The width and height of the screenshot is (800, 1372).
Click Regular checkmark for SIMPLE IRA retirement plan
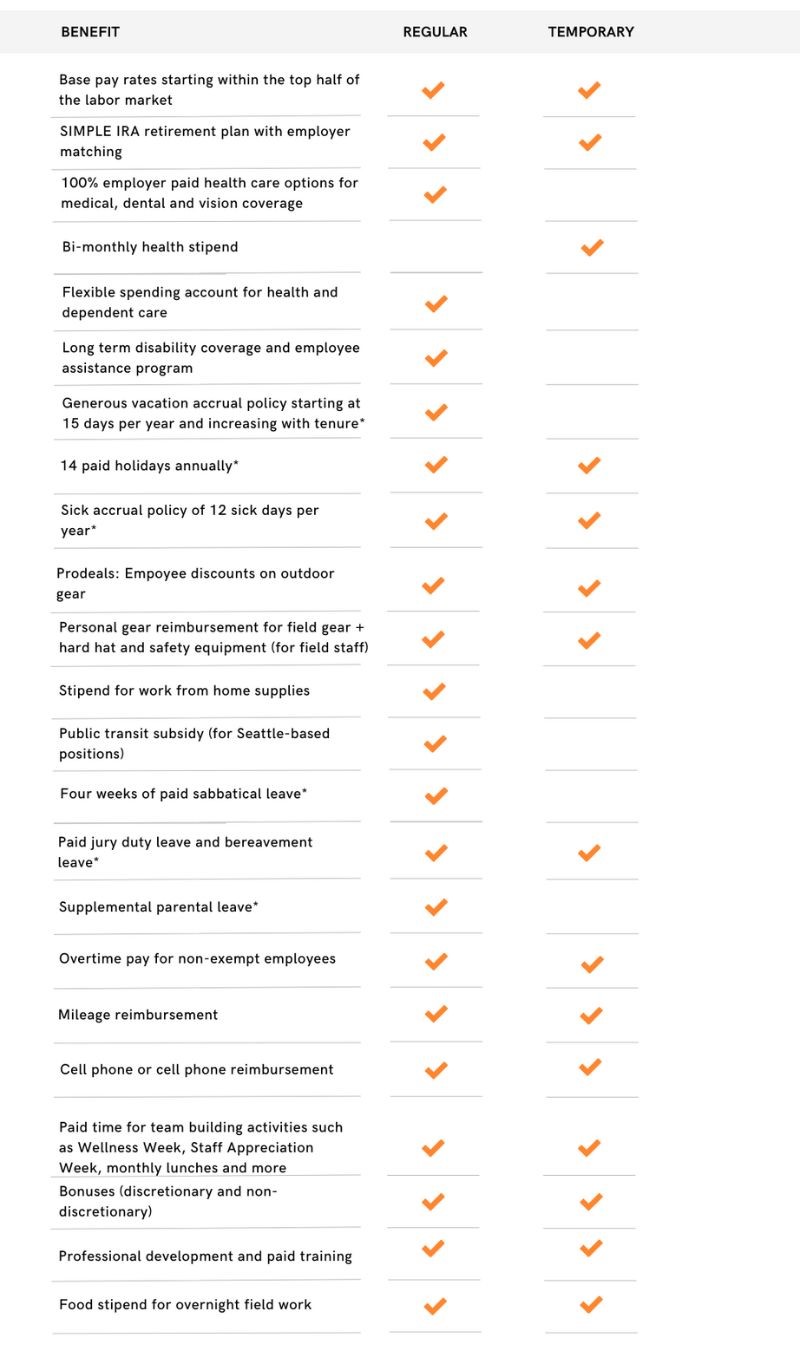click(434, 142)
